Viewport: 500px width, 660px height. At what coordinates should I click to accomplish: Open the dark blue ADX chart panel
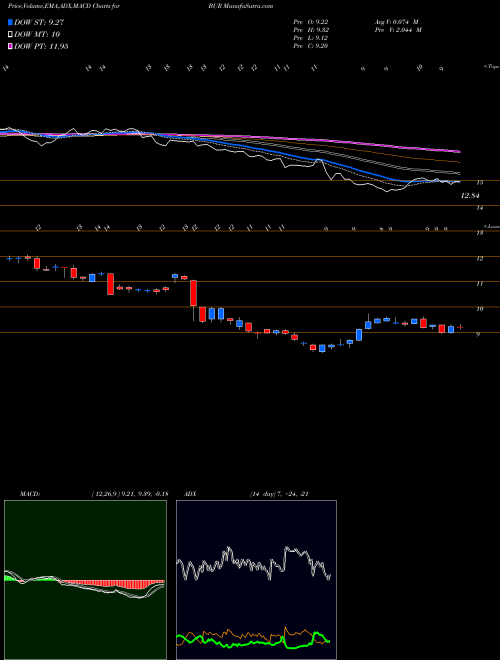click(x=256, y=580)
